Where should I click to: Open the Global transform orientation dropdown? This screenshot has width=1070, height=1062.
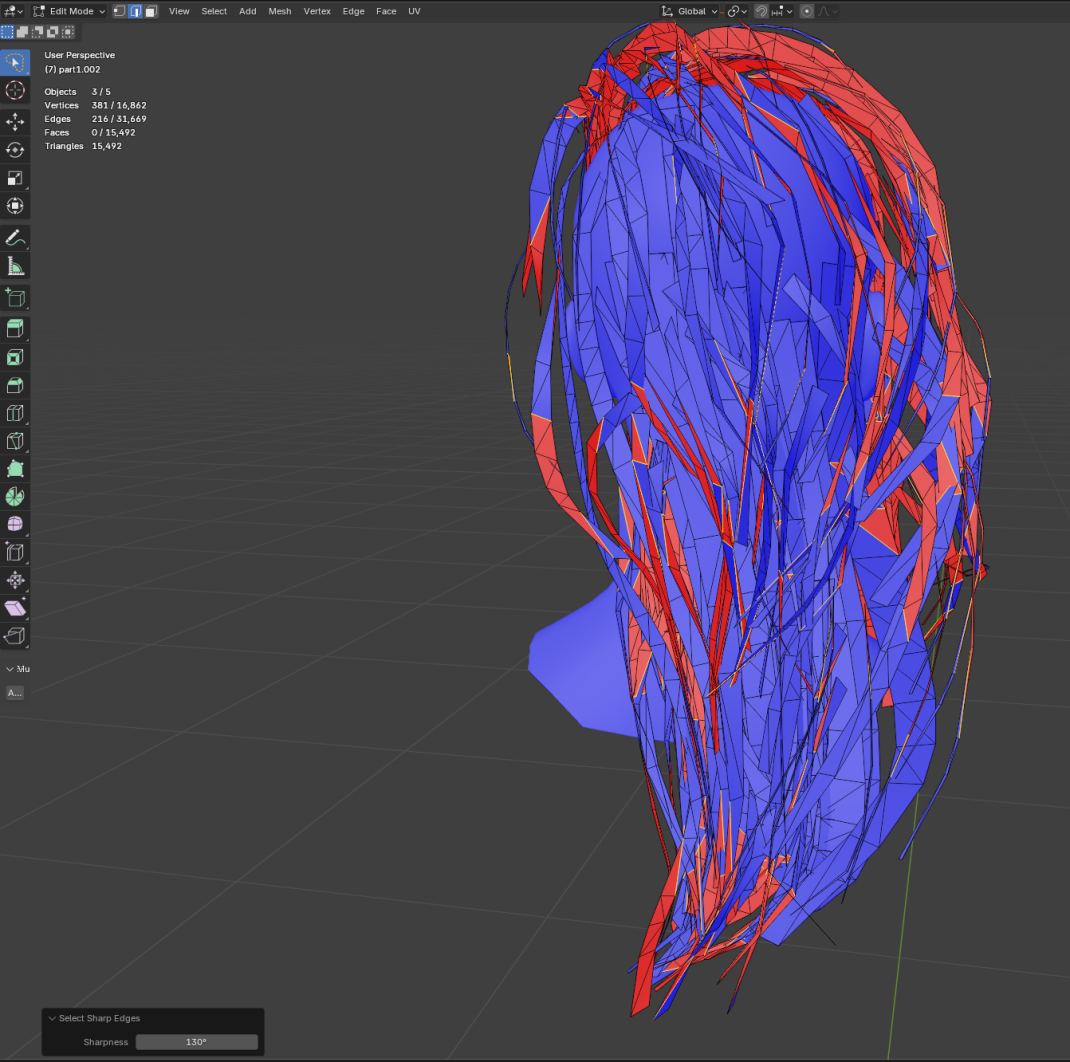690,11
